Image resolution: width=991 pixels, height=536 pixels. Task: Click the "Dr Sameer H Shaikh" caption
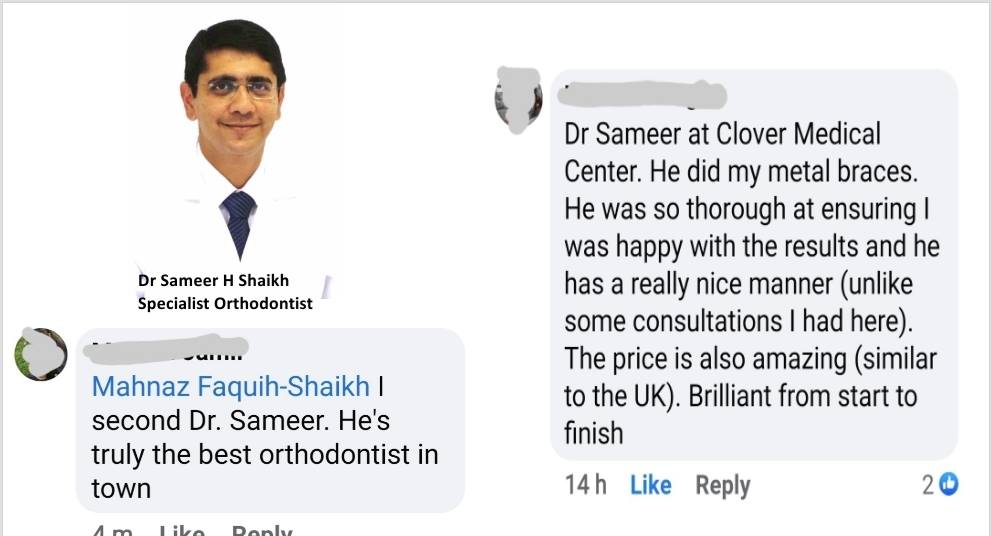tap(212, 281)
